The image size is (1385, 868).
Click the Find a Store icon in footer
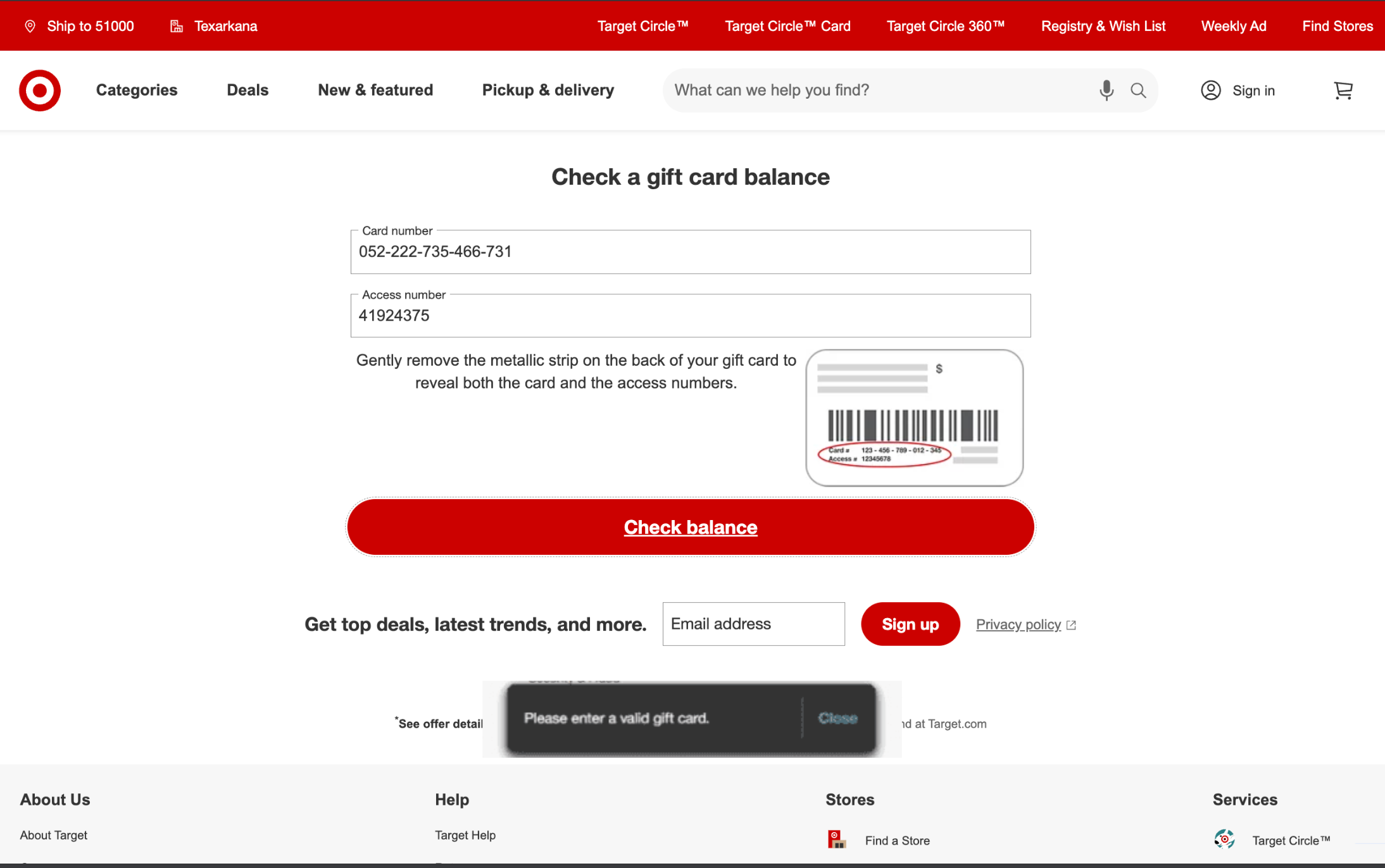[x=837, y=840]
